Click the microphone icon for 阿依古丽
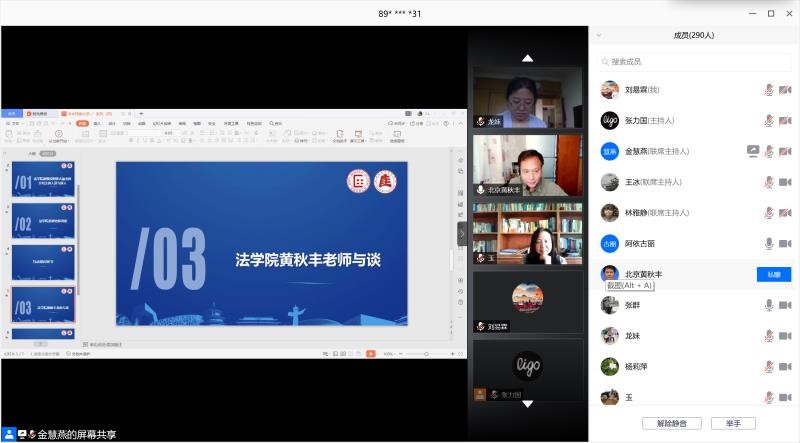 (769, 243)
